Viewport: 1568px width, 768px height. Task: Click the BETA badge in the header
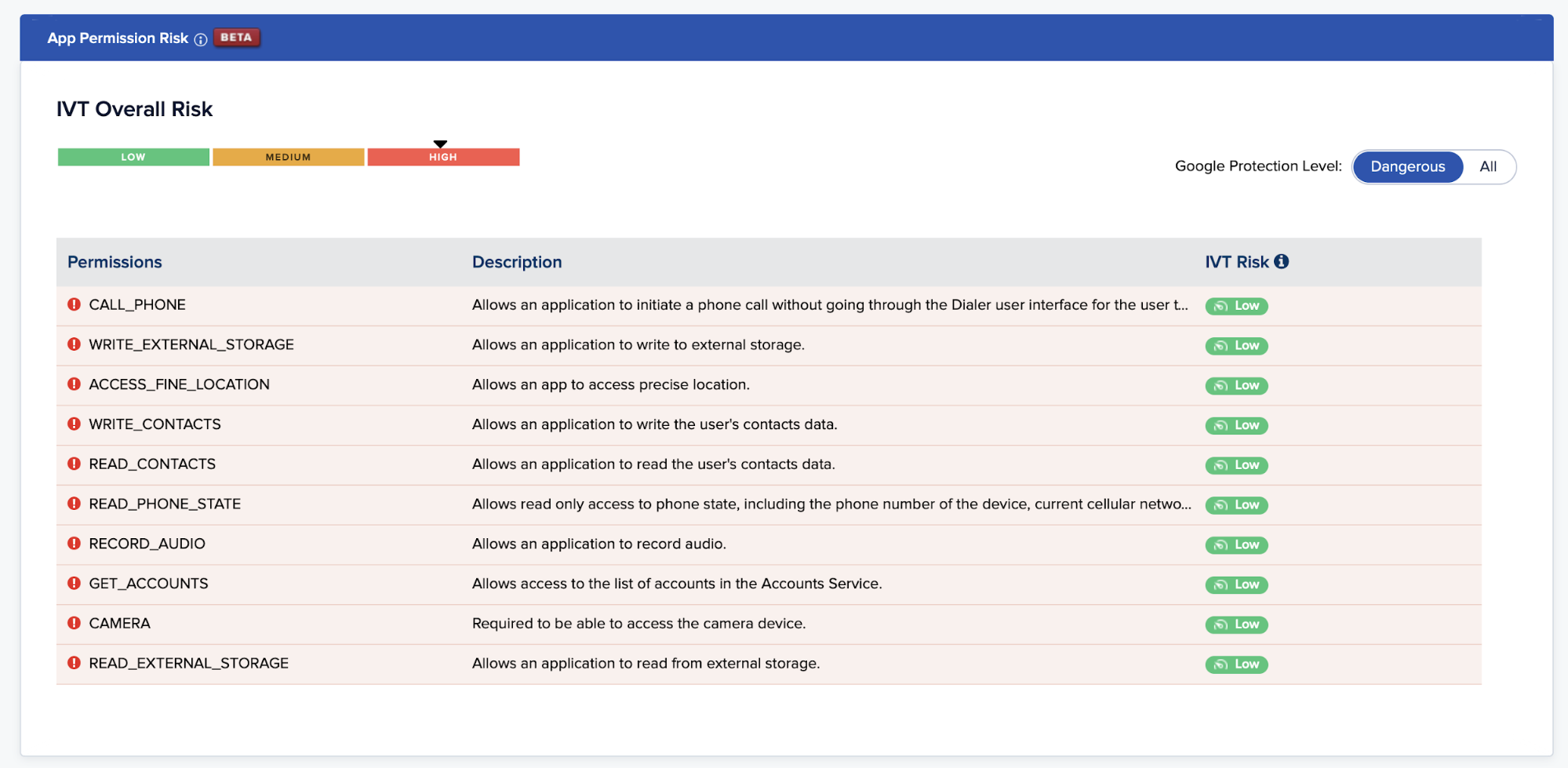click(x=237, y=37)
